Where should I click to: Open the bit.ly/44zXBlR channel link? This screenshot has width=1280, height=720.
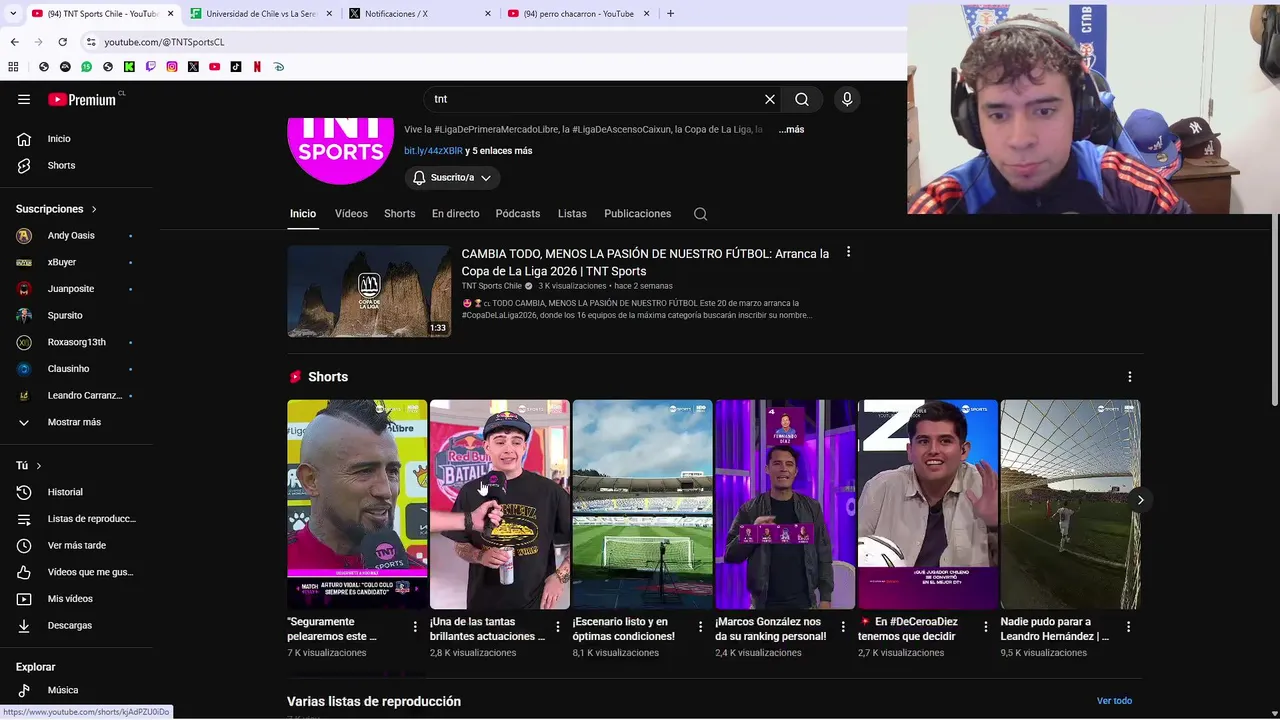pyautogui.click(x=433, y=151)
